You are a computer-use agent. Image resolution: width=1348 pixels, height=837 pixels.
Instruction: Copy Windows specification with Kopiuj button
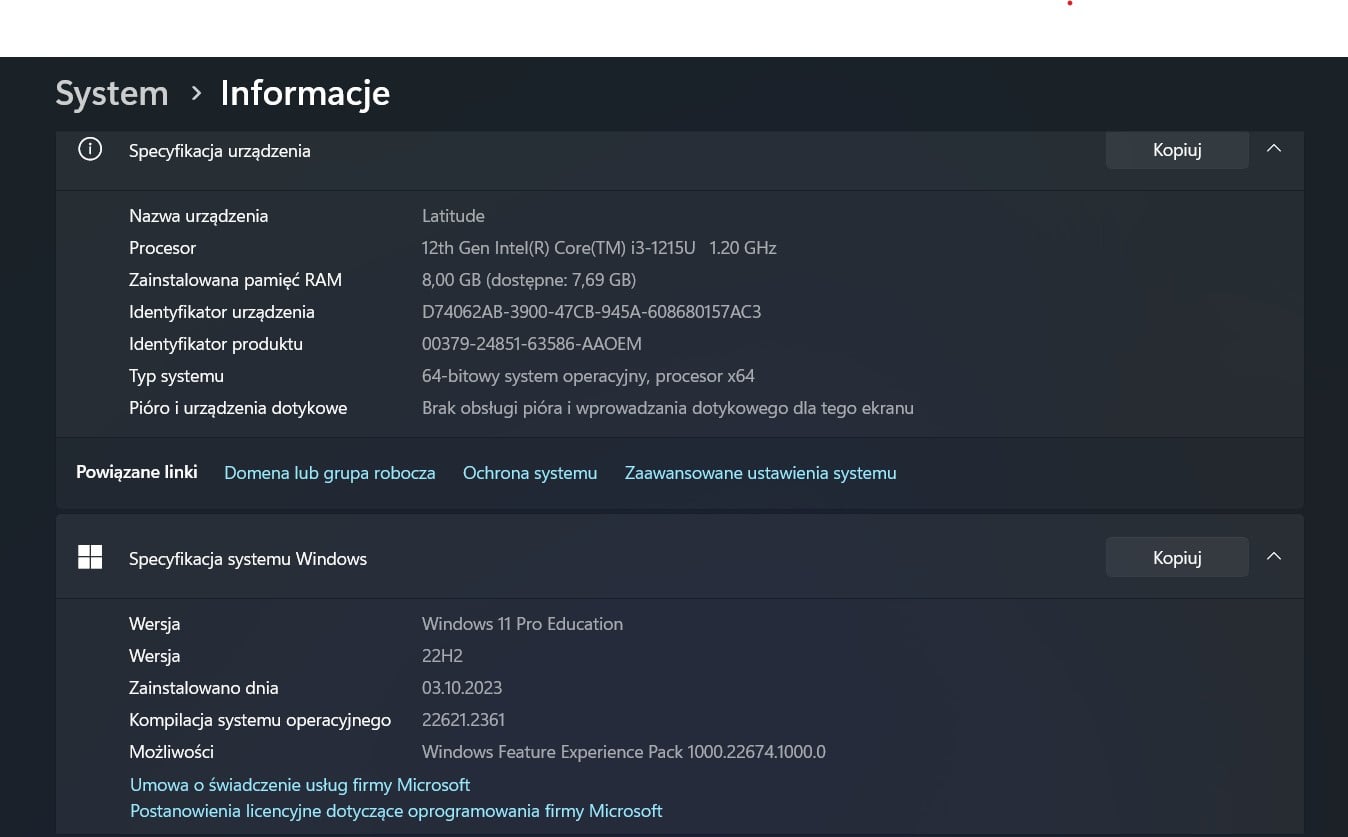[x=1177, y=558]
